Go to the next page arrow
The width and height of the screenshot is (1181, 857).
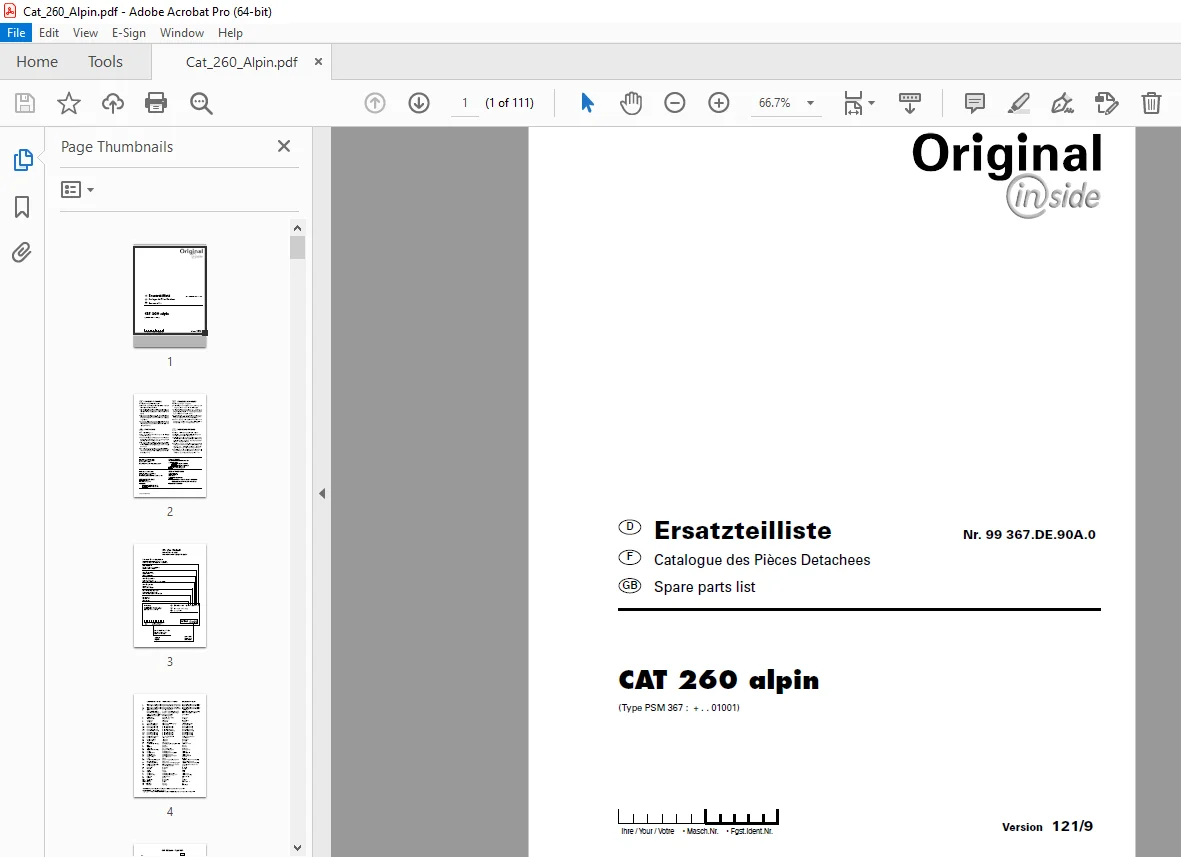click(419, 103)
